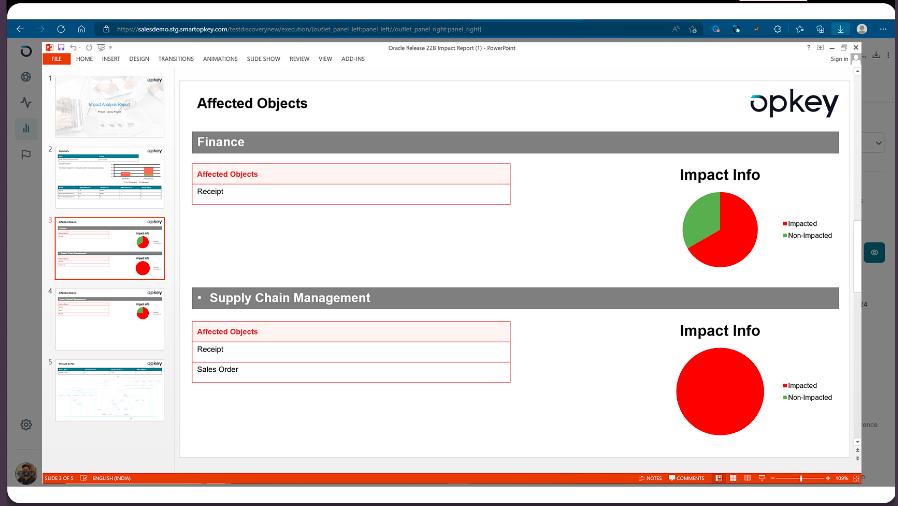Click the Sales Order table row
The height and width of the screenshot is (506, 898).
pyautogui.click(x=351, y=371)
